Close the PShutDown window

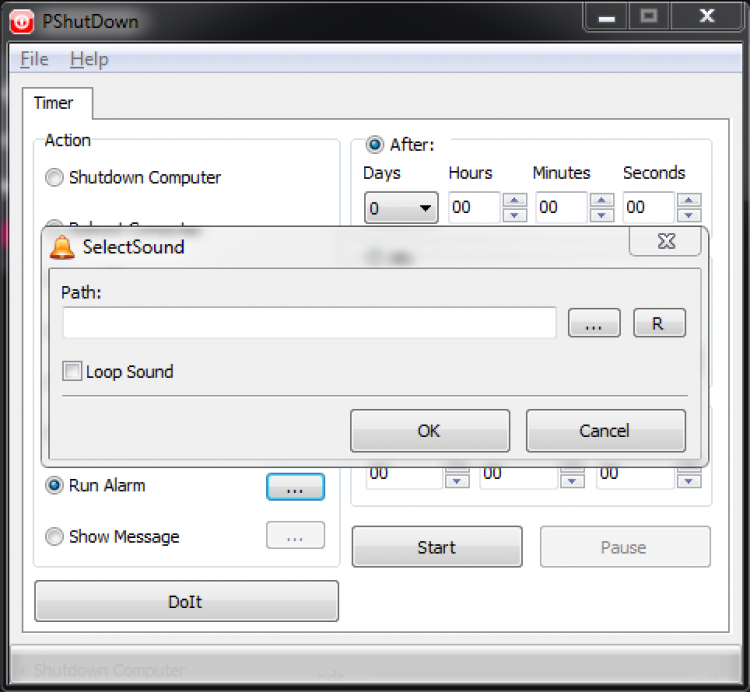pos(706,17)
